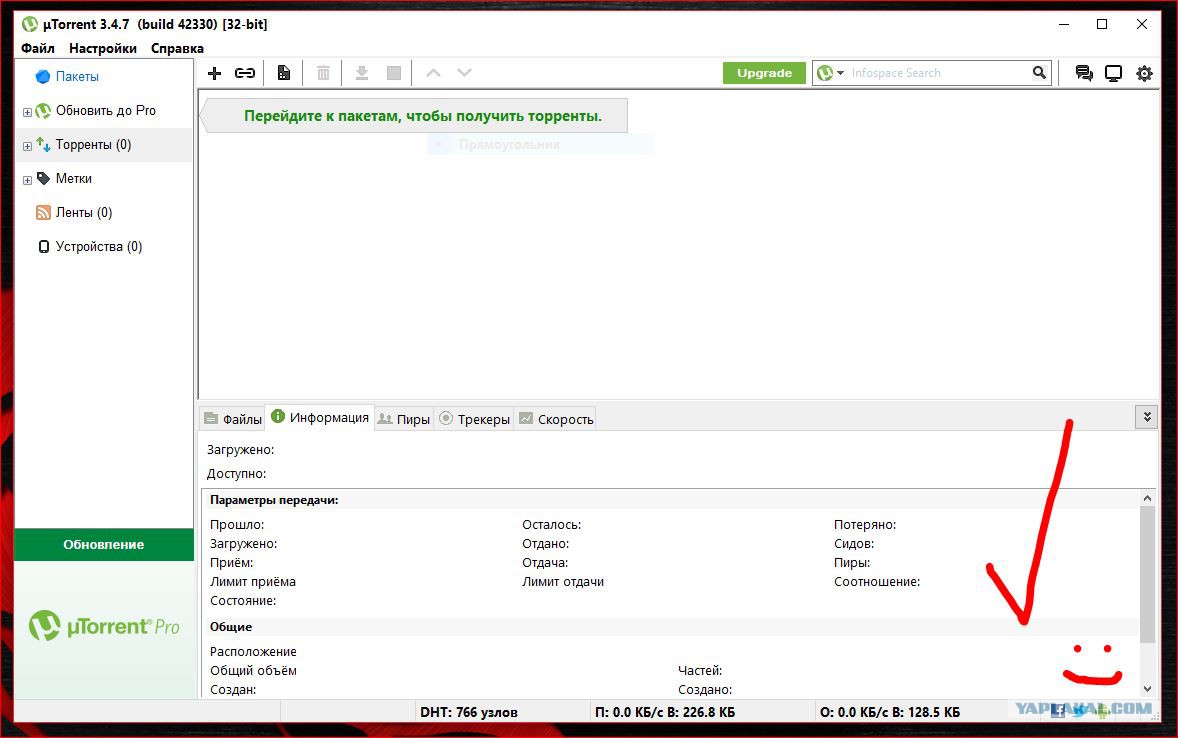The height and width of the screenshot is (738, 1178).
Task: Click the µTorrent Pro banner
Action: (x=104, y=625)
